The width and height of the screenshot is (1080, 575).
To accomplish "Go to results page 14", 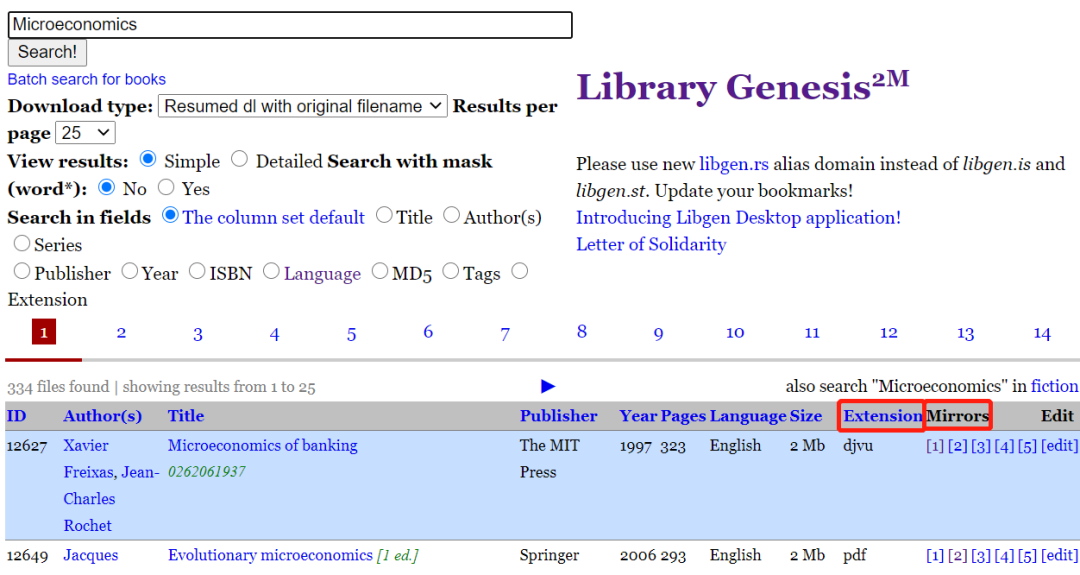I will (x=1042, y=334).
